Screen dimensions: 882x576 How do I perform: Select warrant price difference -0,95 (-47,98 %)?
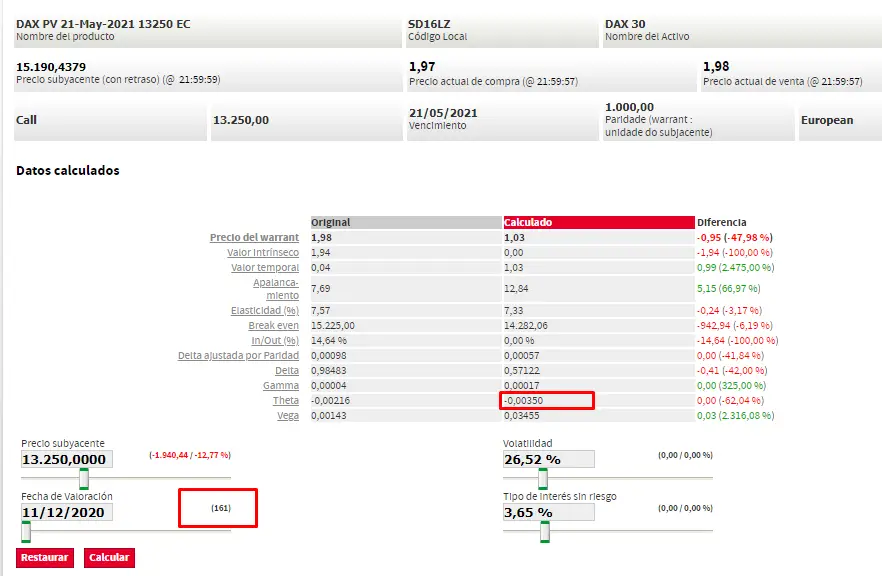tap(735, 237)
